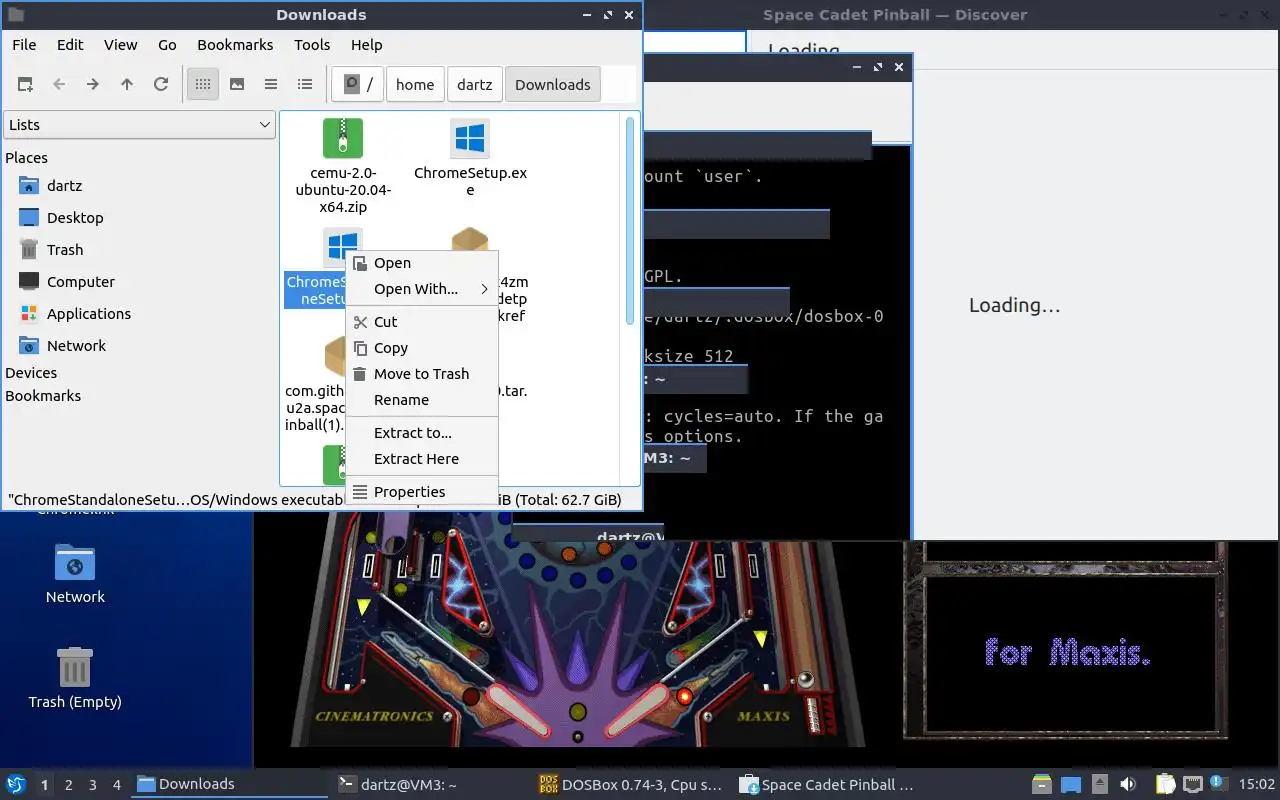Image resolution: width=1280 pixels, height=800 pixels.
Task: Click the Devices section header
Action: click(x=31, y=373)
